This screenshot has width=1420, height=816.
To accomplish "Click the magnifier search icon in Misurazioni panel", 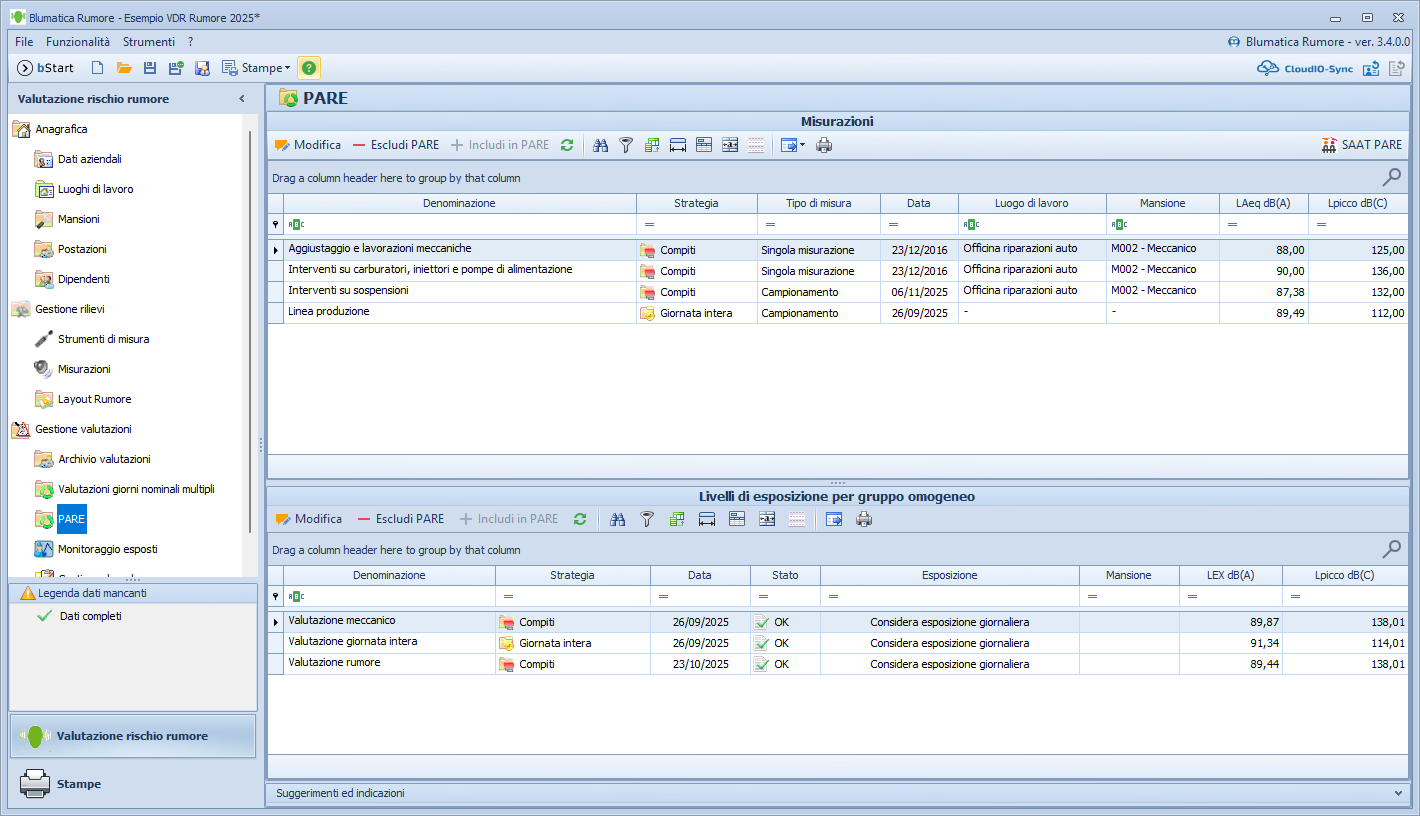I will (1391, 177).
